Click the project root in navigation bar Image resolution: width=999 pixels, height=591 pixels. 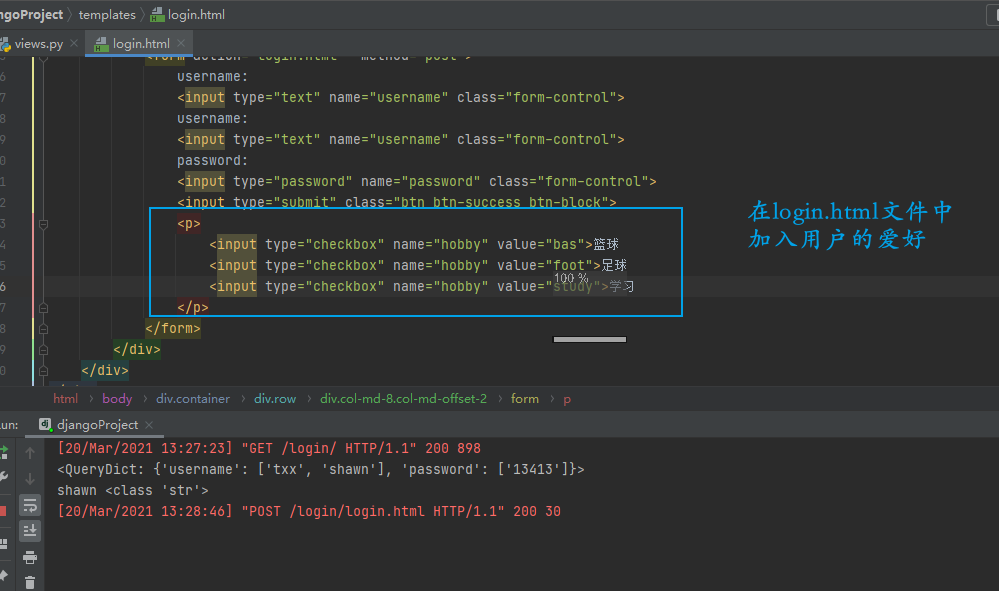click(31, 15)
